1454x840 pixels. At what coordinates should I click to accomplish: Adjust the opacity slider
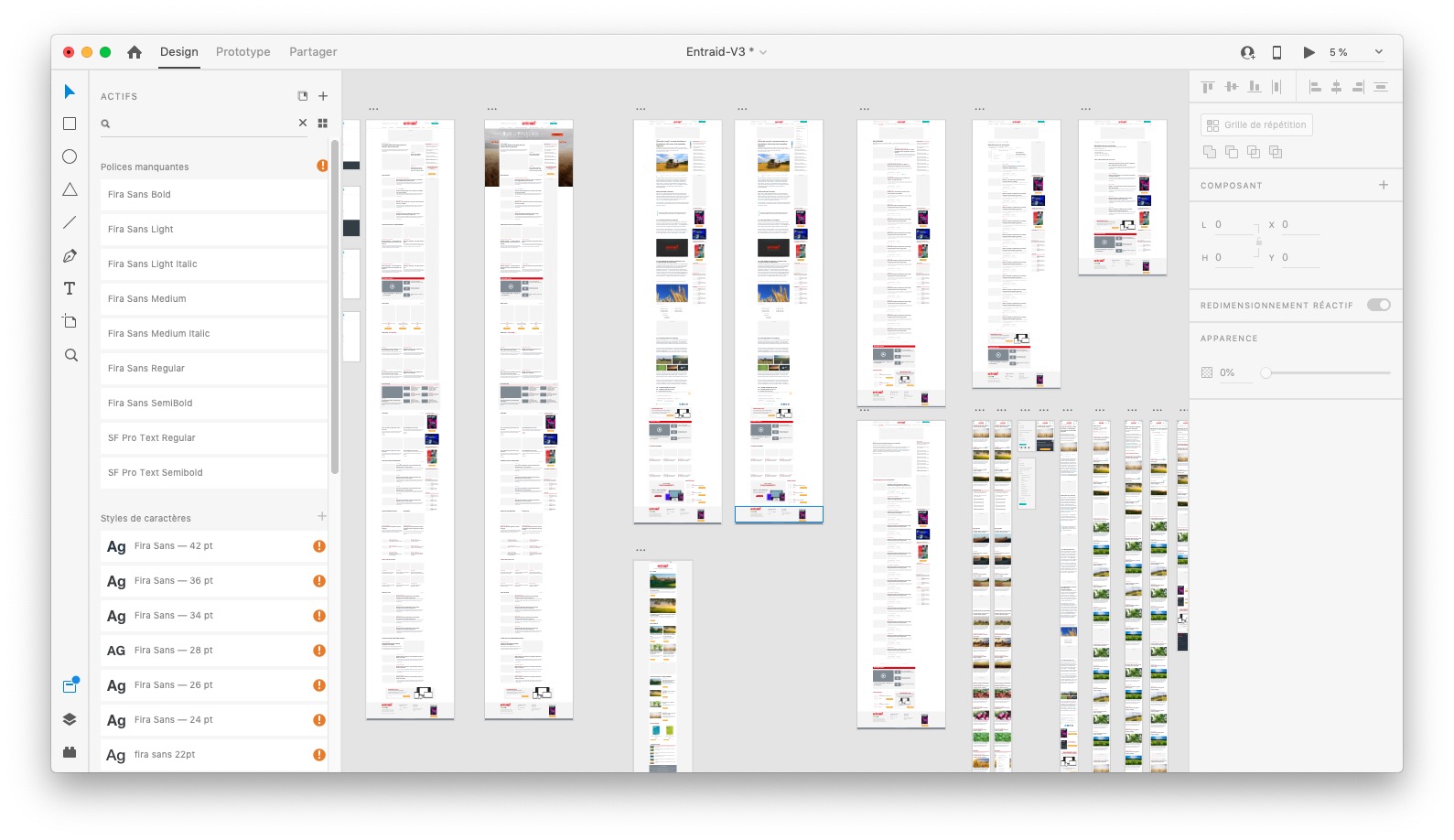tap(1328, 372)
